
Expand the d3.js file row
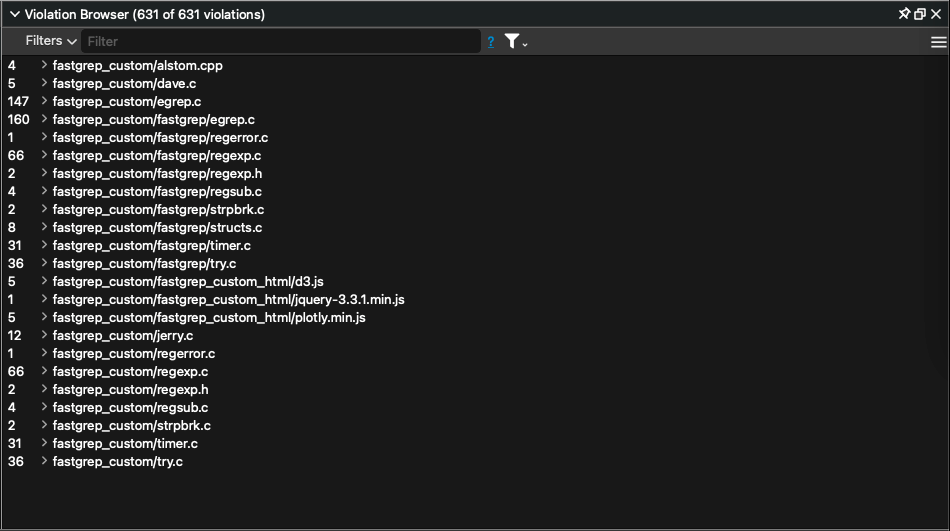click(44, 281)
